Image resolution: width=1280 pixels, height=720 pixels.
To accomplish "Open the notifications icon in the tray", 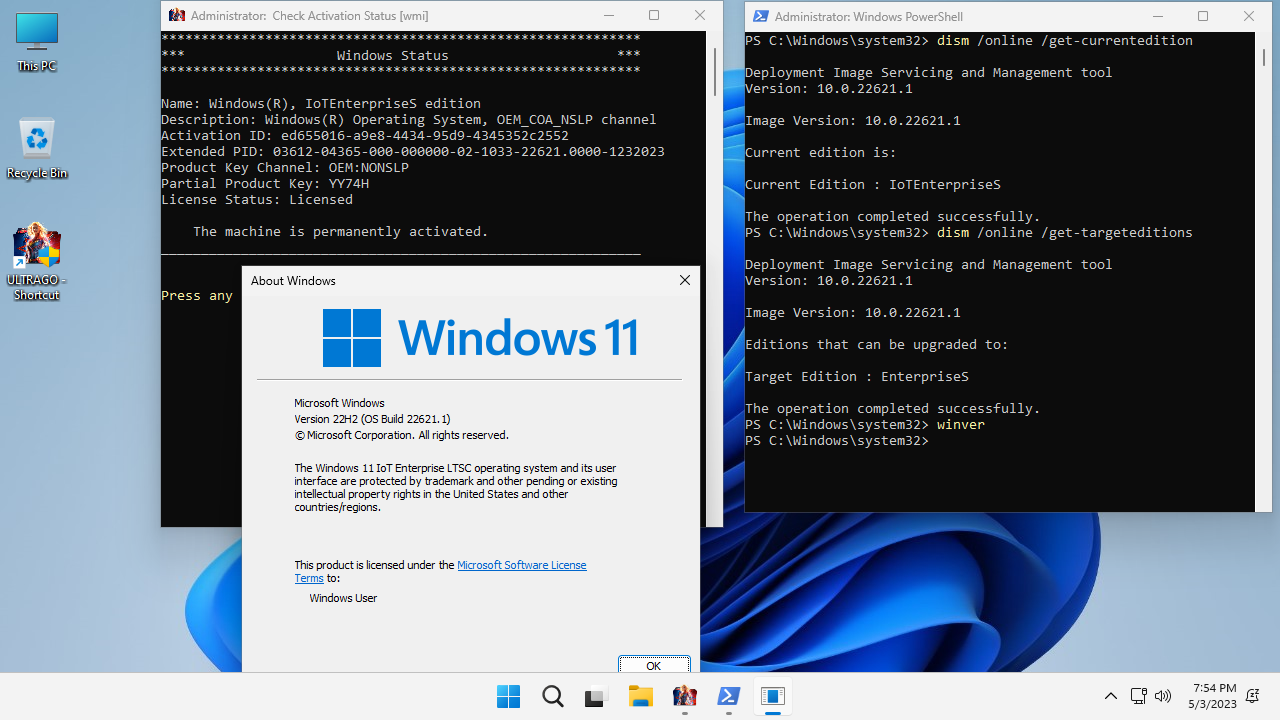I will [x=1253, y=696].
